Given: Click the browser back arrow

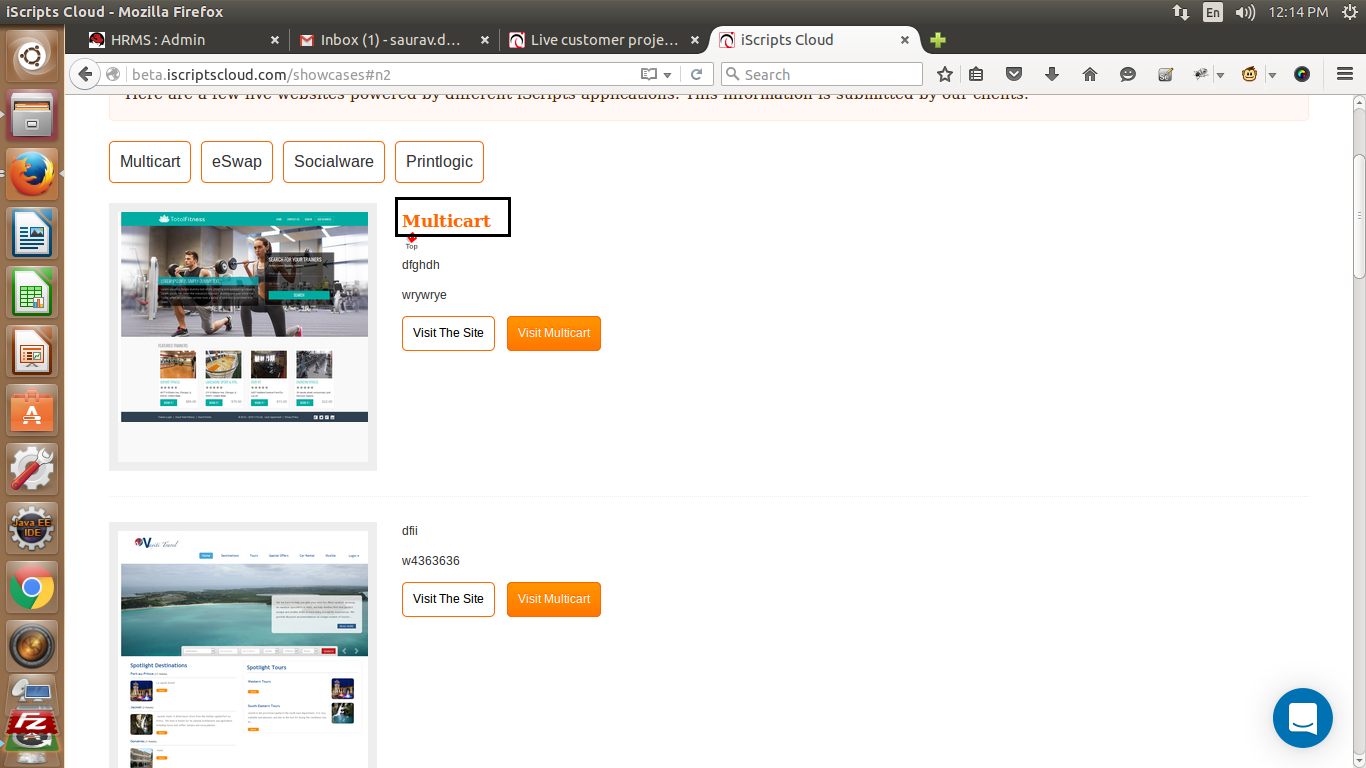Looking at the screenshot, I should [x=84, y=74].
